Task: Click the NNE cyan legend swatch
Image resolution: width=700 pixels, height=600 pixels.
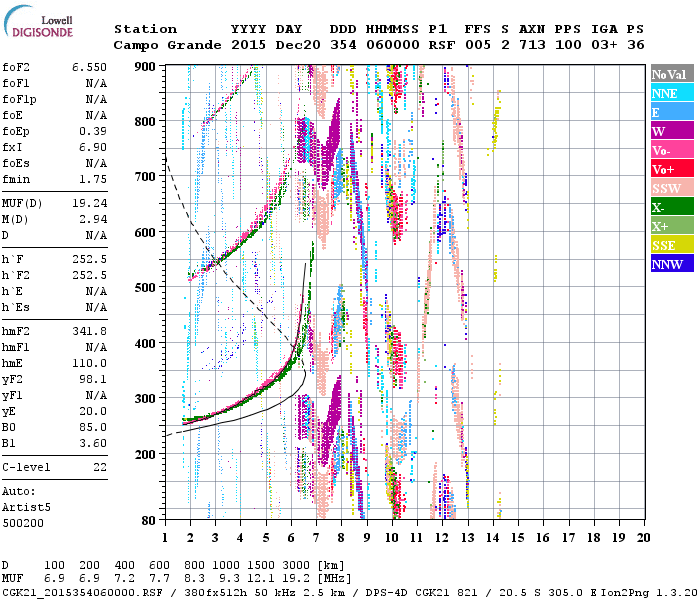Action: click(672, 92)
